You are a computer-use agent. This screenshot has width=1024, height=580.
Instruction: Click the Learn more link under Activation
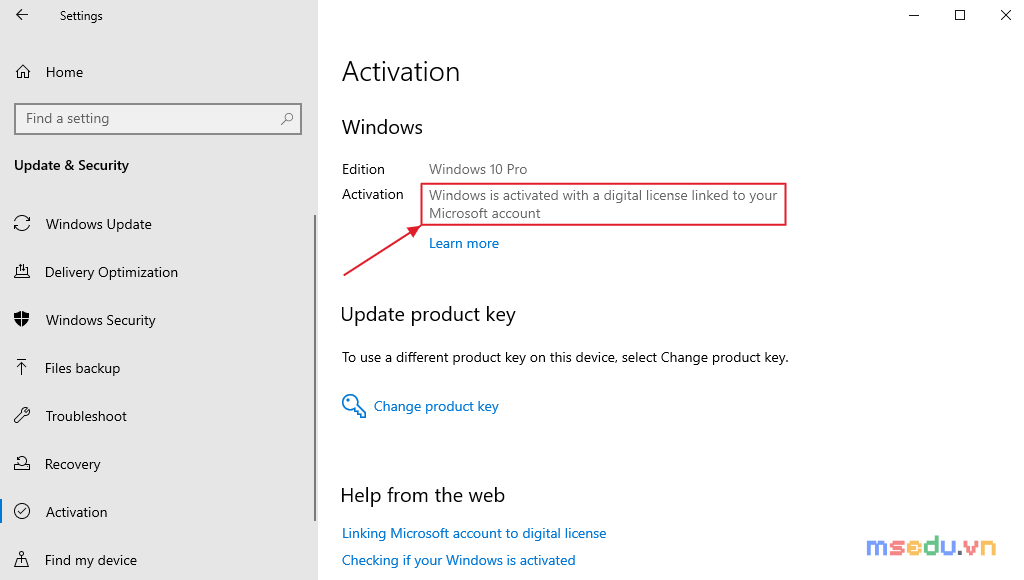tap(464, 243)
